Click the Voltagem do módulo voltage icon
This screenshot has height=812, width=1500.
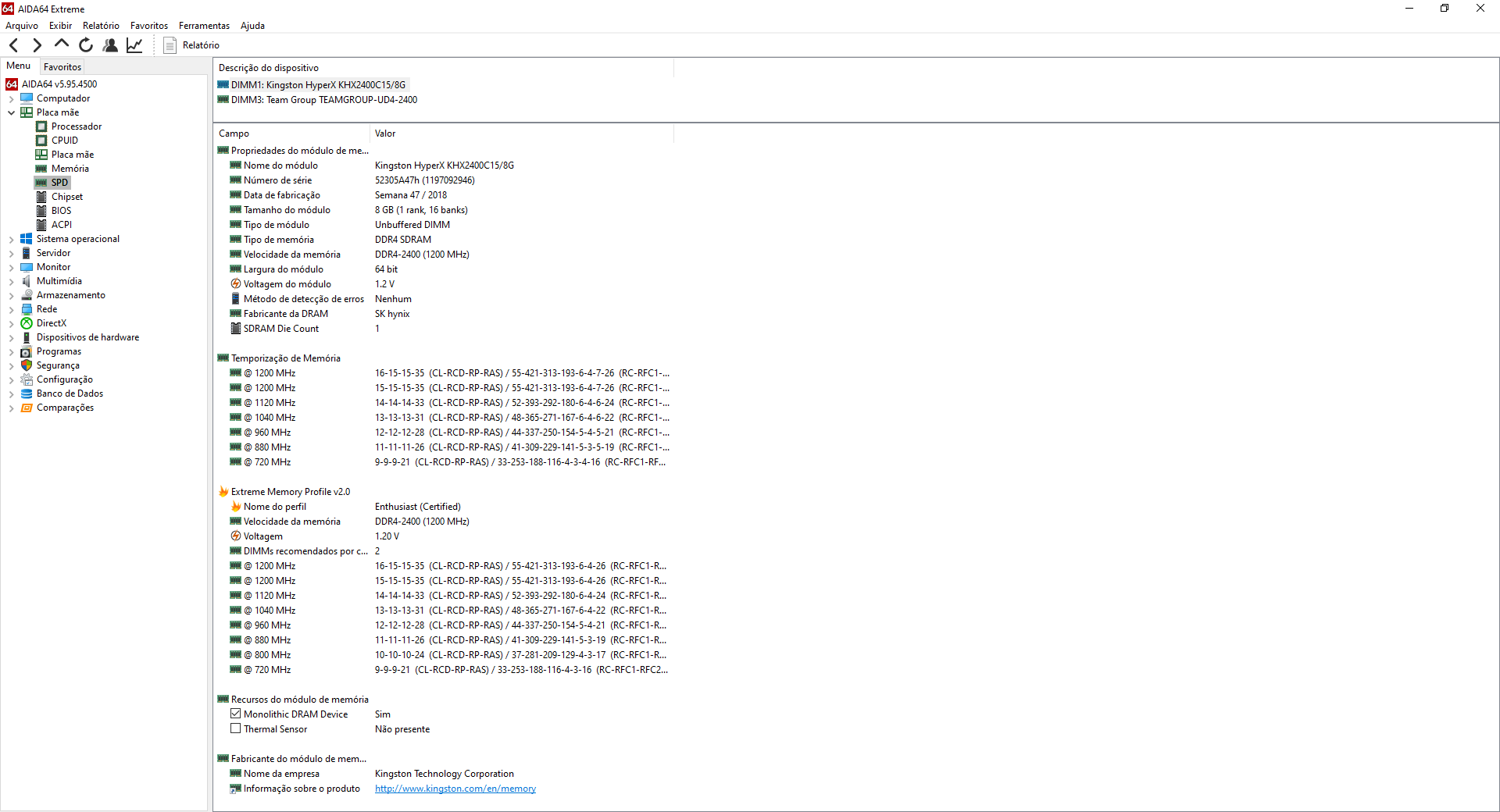[x=235, y=284]
